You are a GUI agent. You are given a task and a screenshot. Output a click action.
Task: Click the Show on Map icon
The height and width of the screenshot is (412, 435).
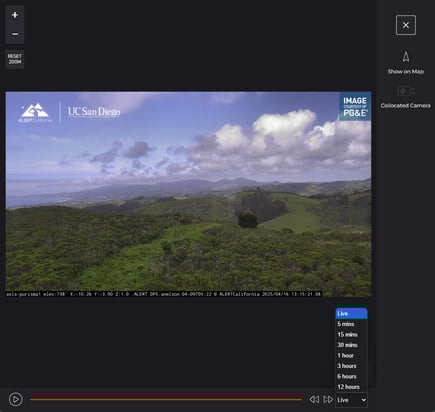pyautogui.click(x=406, y=57)
